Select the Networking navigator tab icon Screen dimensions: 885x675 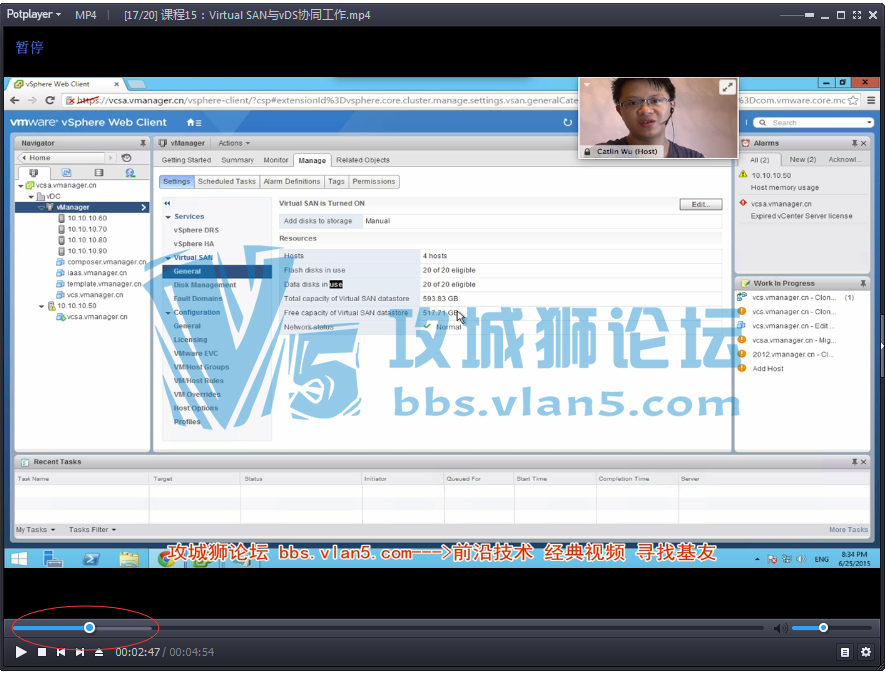(x=130, y=173)
